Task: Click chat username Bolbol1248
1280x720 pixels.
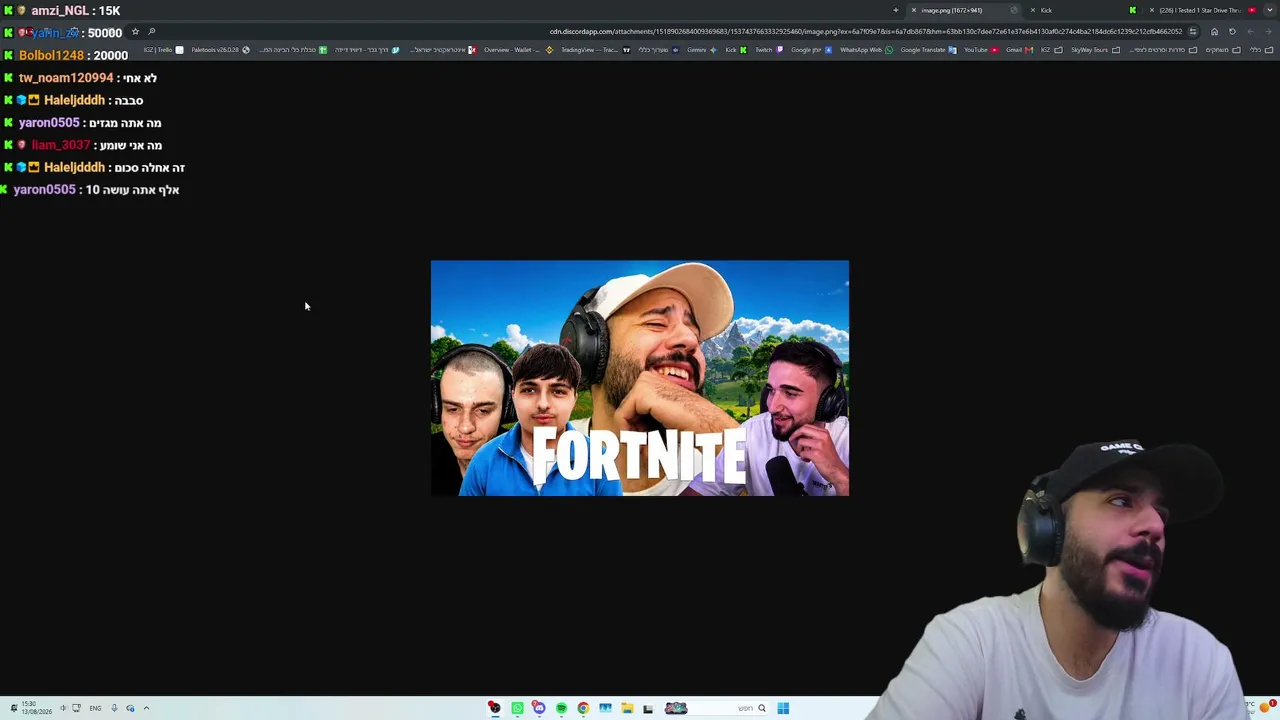Action: click(51, 55)
